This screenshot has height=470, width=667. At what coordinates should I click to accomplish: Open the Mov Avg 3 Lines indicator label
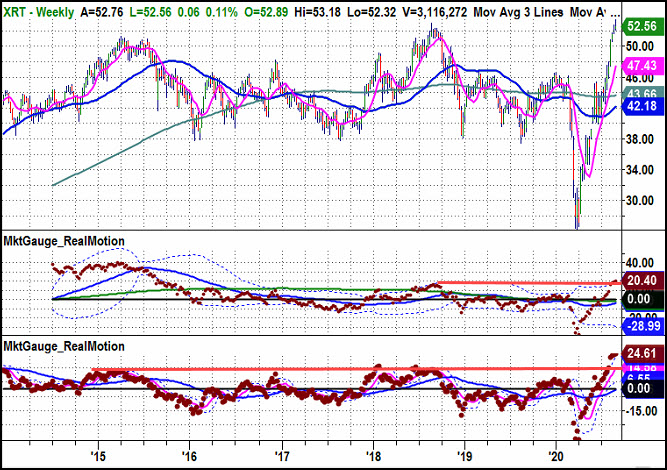coord(519,12)
